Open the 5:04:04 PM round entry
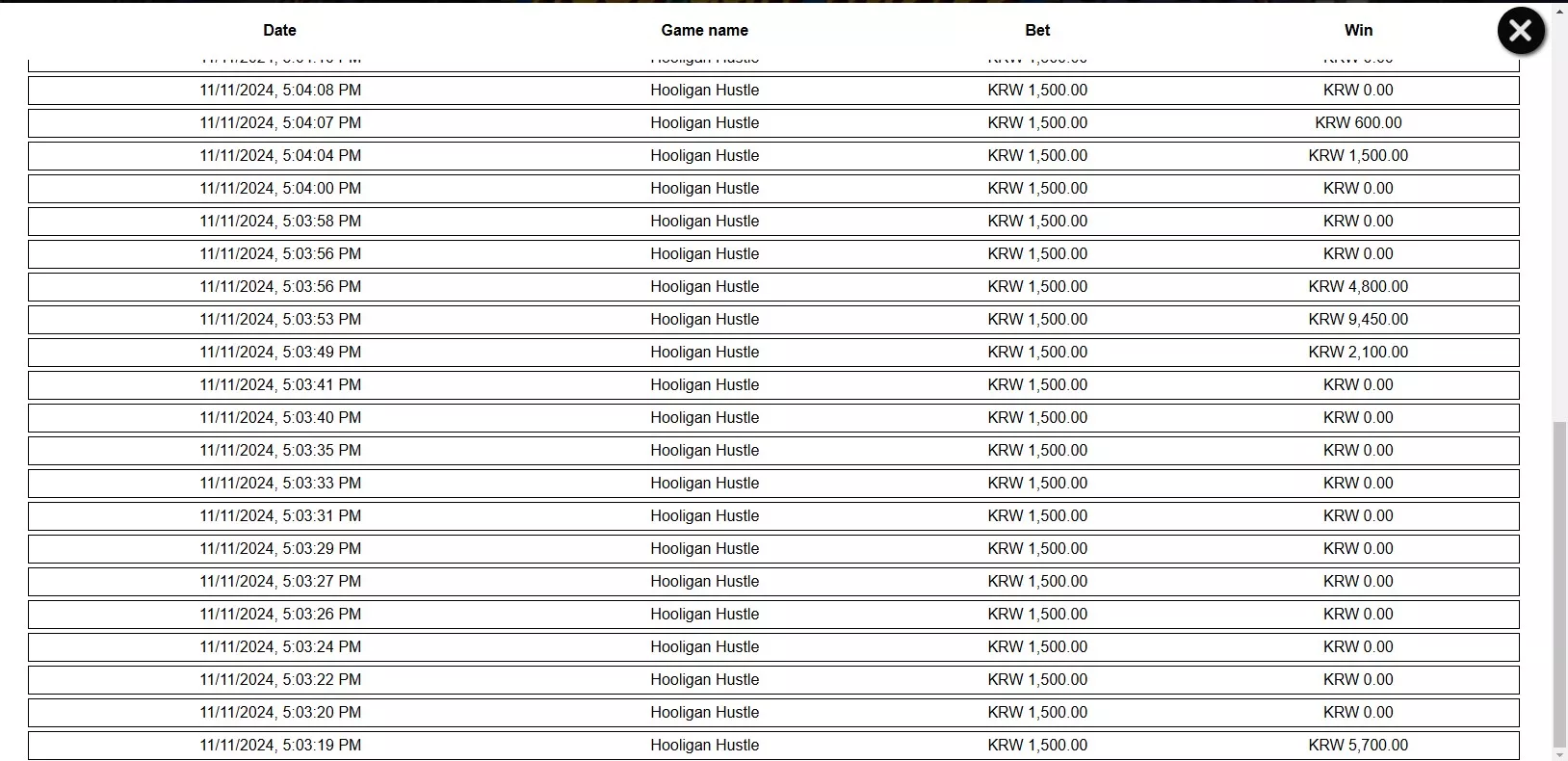Image resolution: width=1568 pixels, height=761 pixels. pyautogui.click(x=773, y=156)
